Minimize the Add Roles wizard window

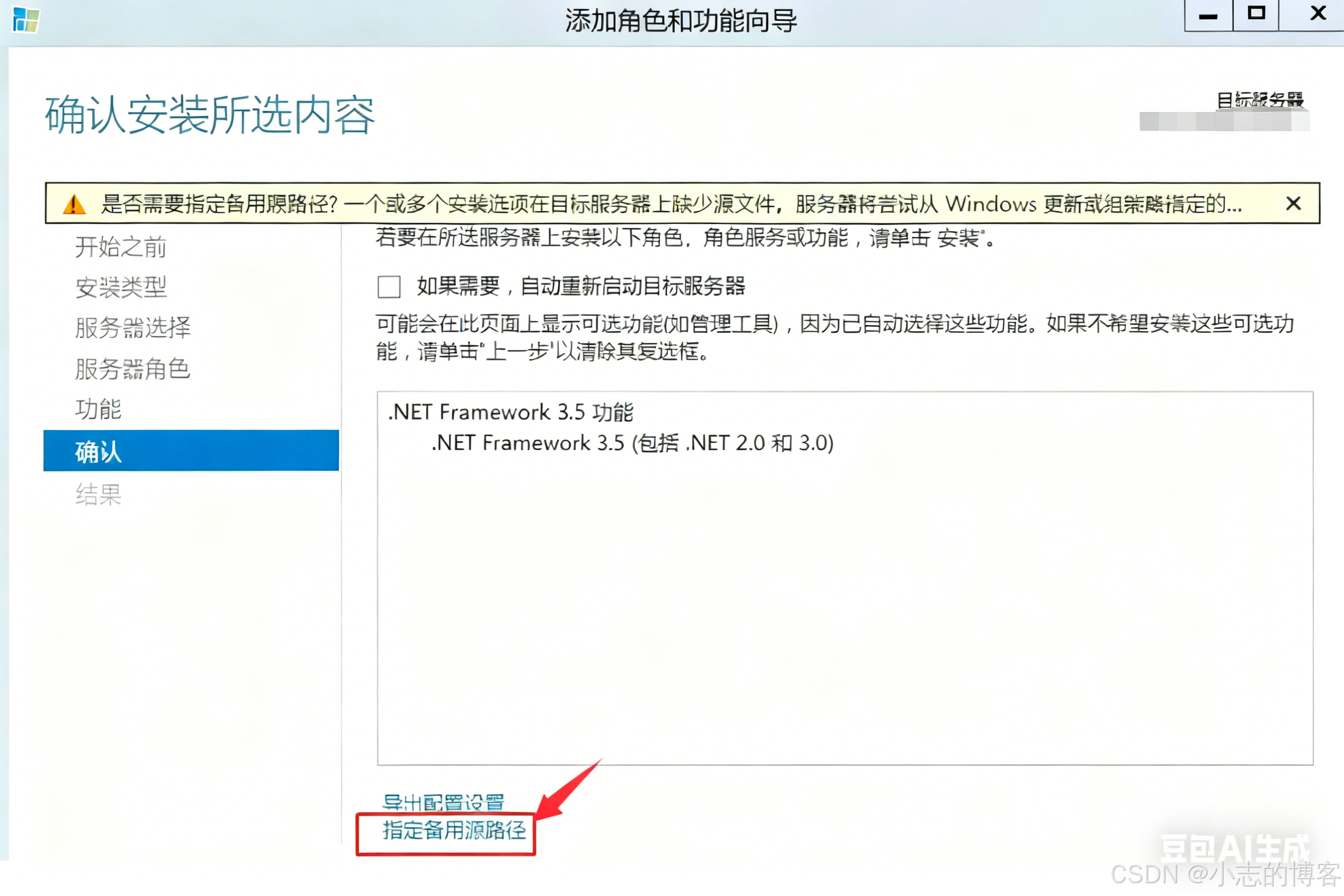point(1207,16)
